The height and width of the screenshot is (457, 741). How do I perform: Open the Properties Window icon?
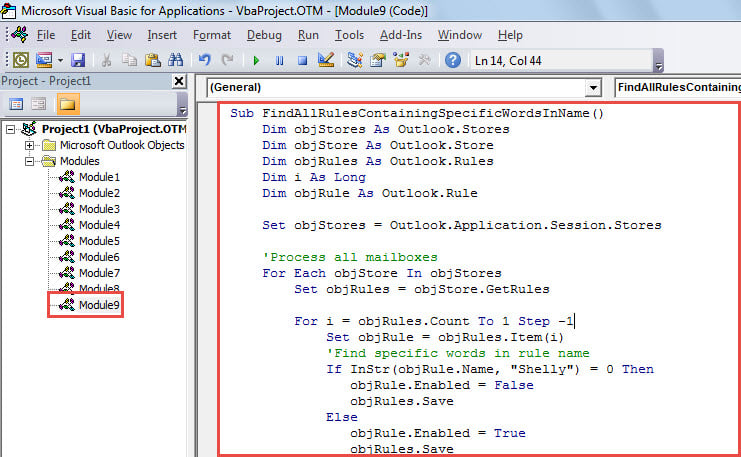pos(378,60)
